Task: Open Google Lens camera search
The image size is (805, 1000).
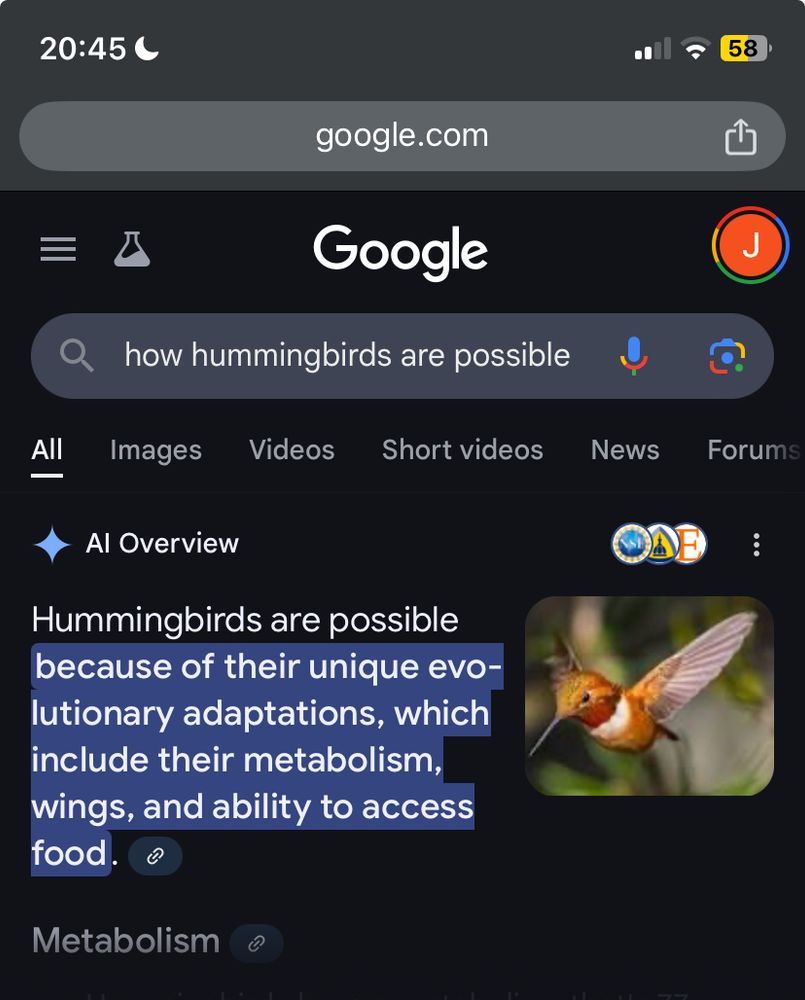Action: [727, 357]
